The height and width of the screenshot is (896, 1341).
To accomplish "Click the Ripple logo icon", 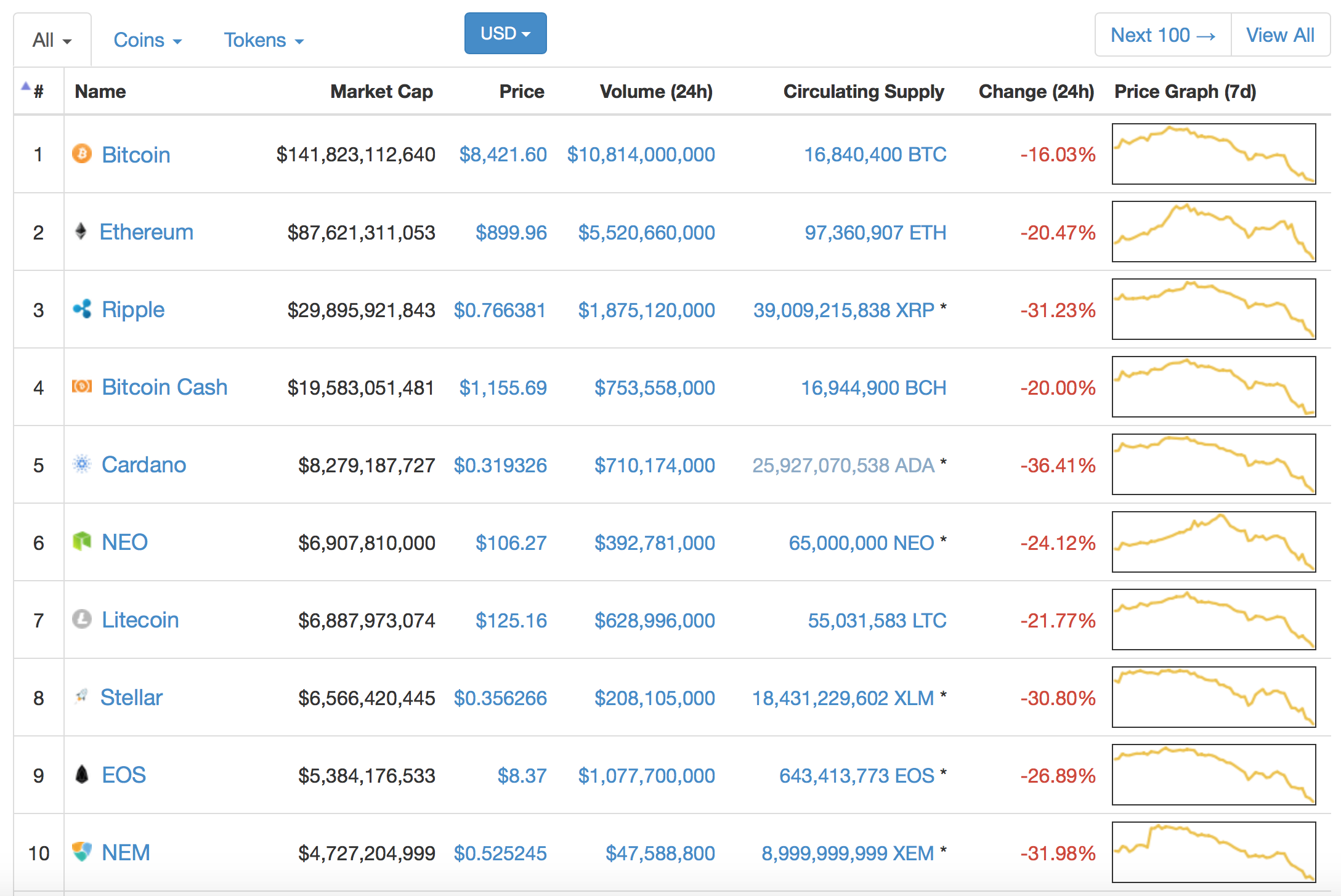I will (x=82, y=309).
